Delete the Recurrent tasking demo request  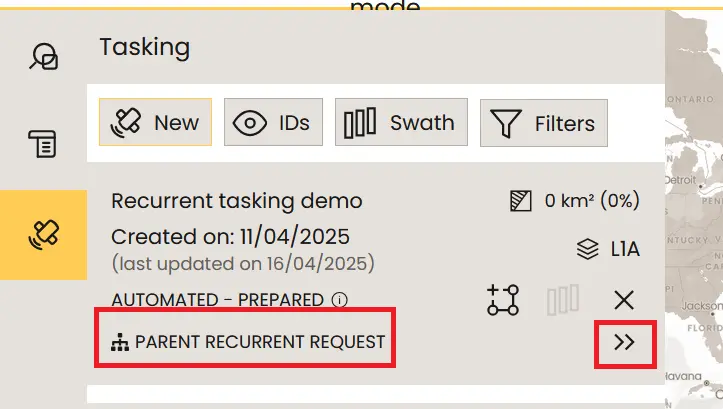click(x=624, y=300)
